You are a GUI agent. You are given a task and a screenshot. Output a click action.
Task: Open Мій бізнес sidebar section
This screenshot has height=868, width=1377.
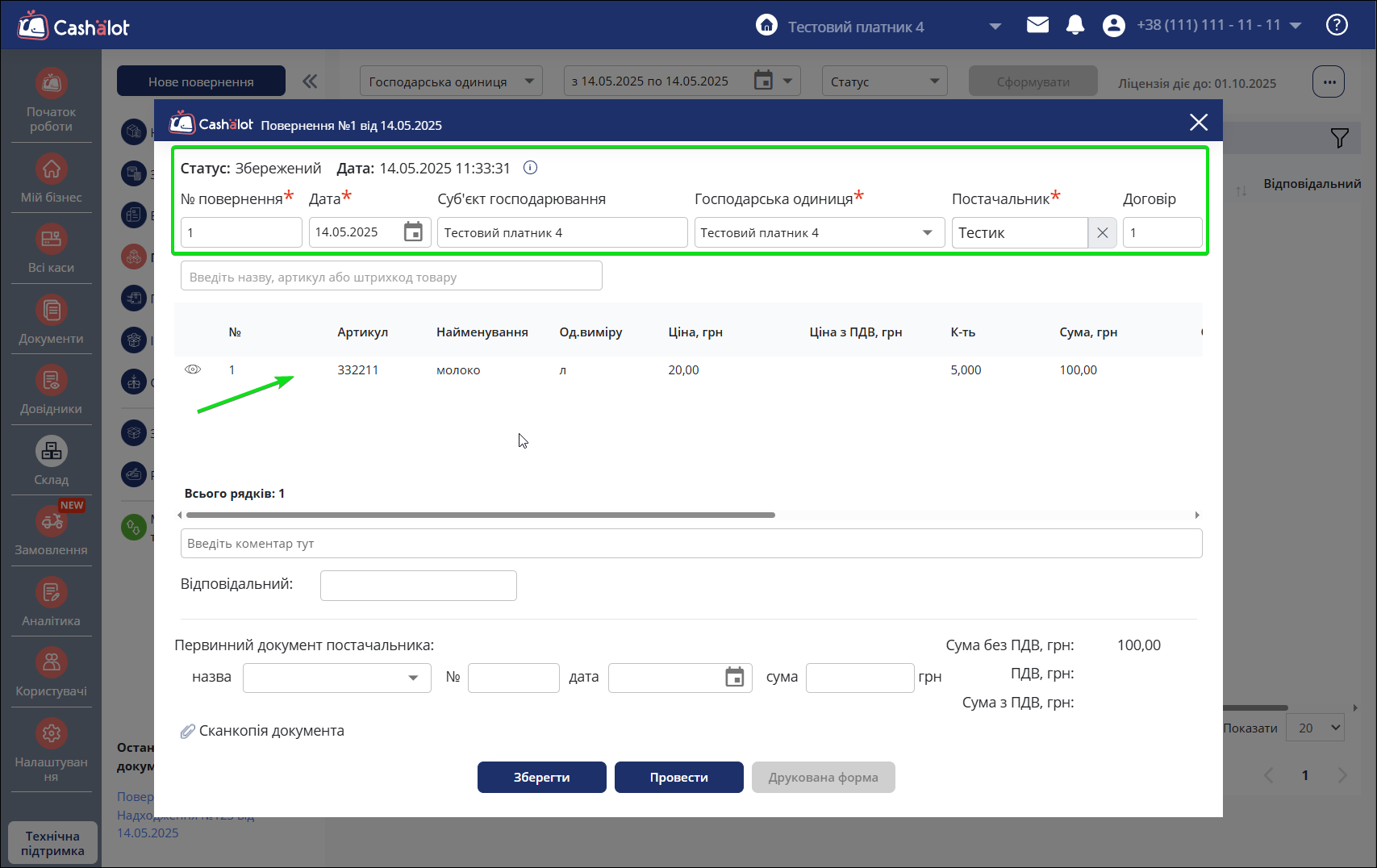(51, 179)
